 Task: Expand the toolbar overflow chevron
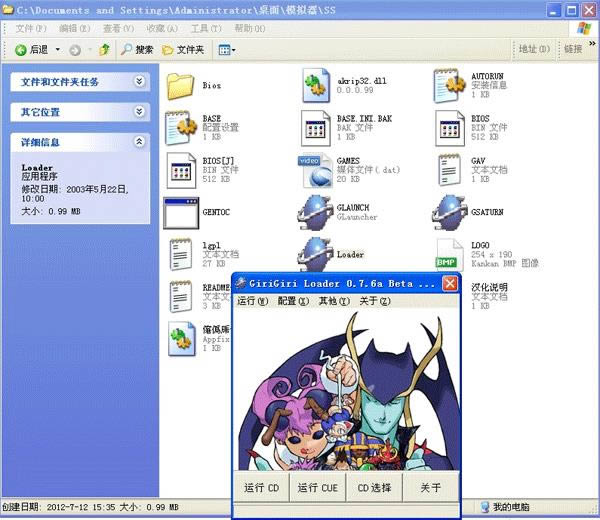pyautogui.click(x=592, y=43)
